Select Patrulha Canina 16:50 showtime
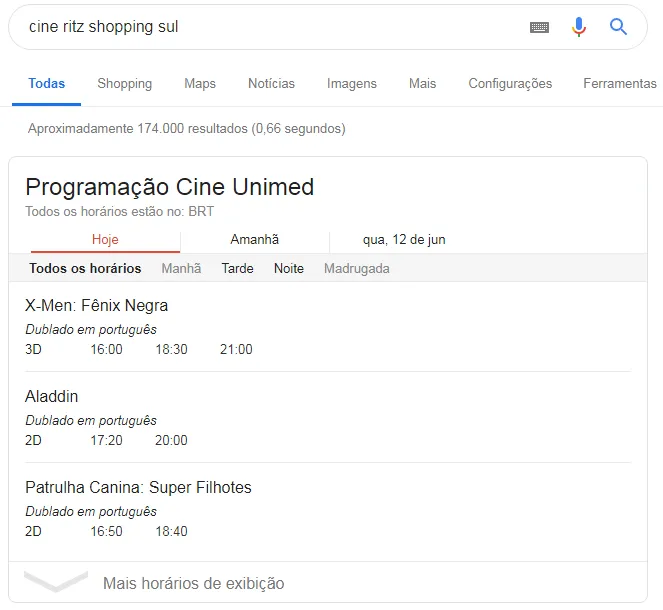The height and width of the screenshot is (610, 663). 107,531
